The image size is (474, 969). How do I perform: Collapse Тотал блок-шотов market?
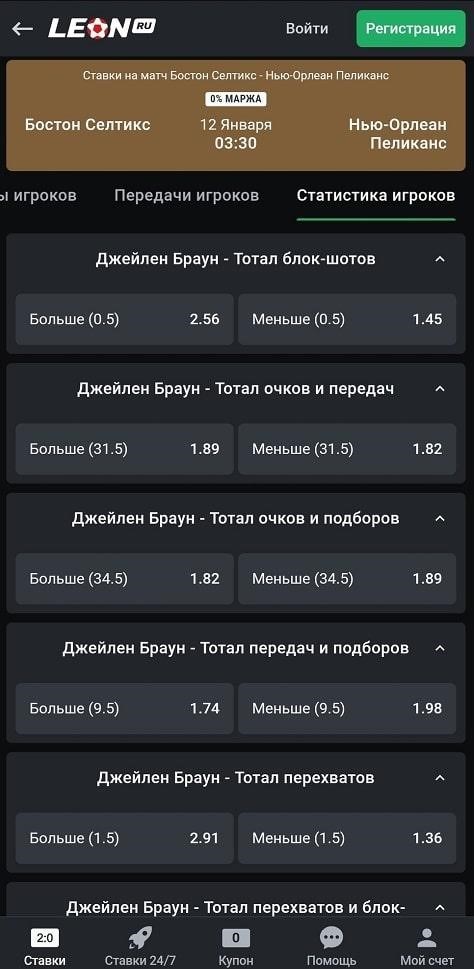(x=440, y=259)
